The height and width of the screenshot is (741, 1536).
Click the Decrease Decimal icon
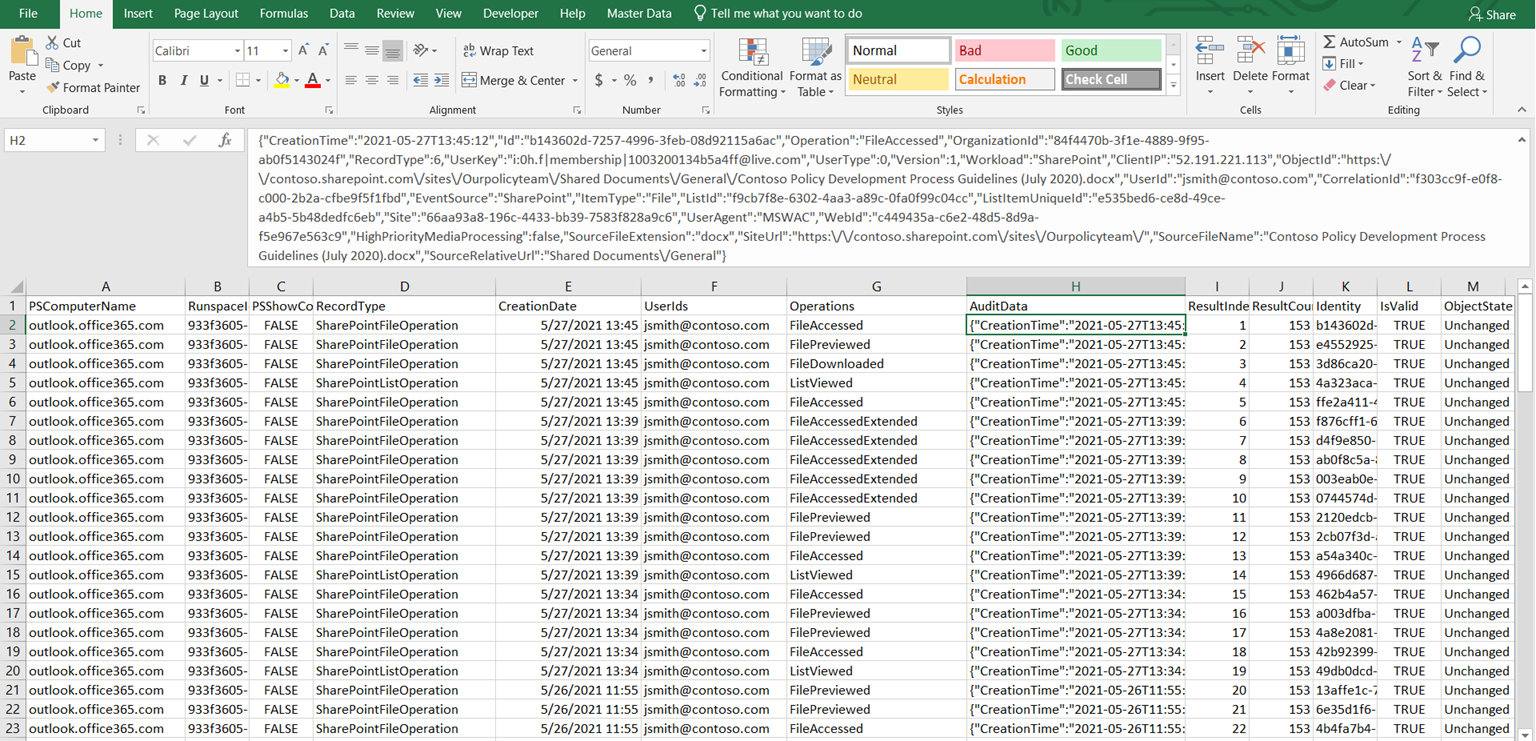coord(702,80)
